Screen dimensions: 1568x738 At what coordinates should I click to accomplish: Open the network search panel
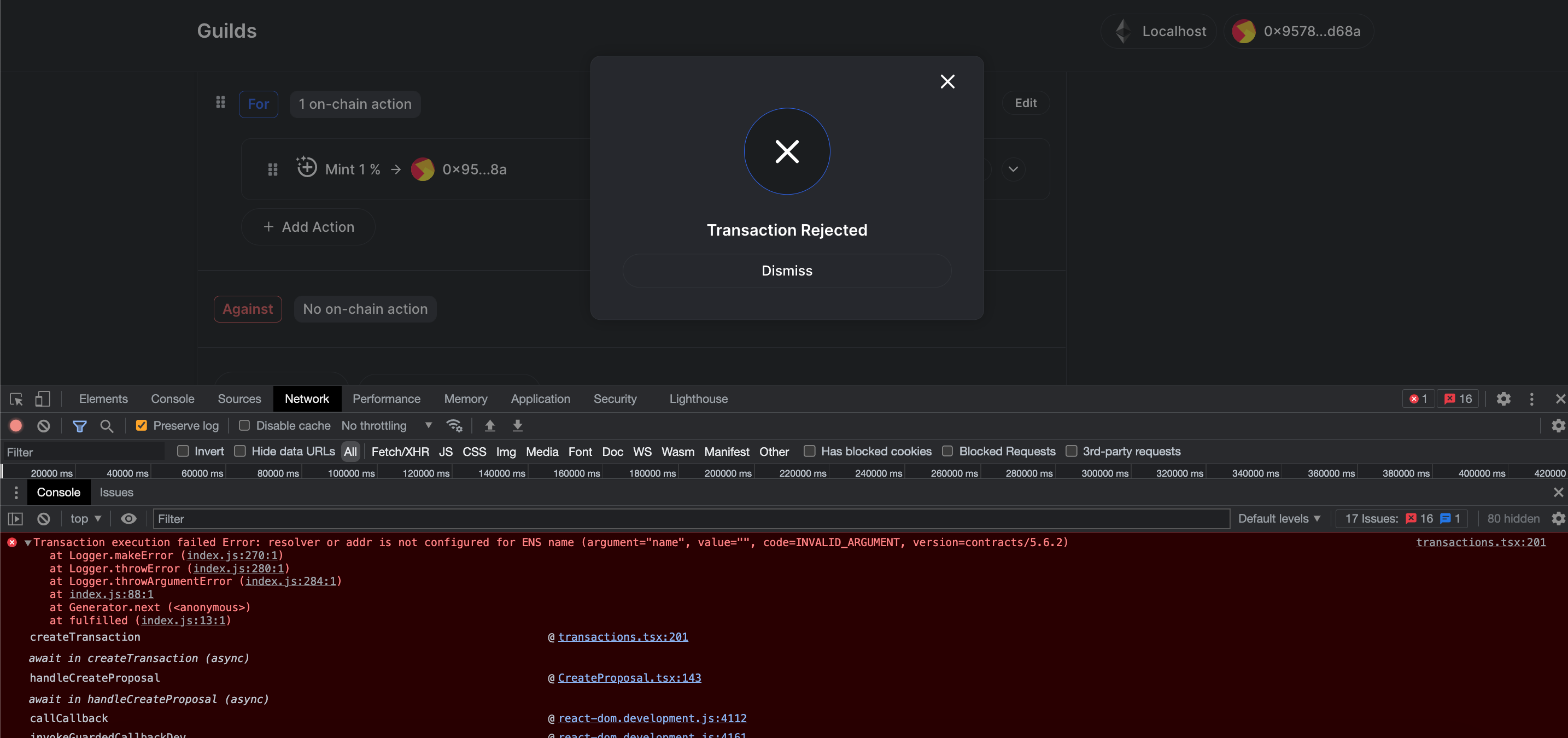click(x=107, y=425)
